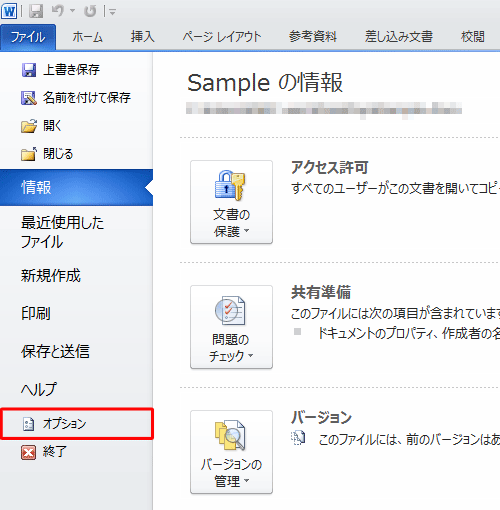The image size is (500, 510).
Task: Click the Sample の情報 heading
Action: (x=265, y=83)
